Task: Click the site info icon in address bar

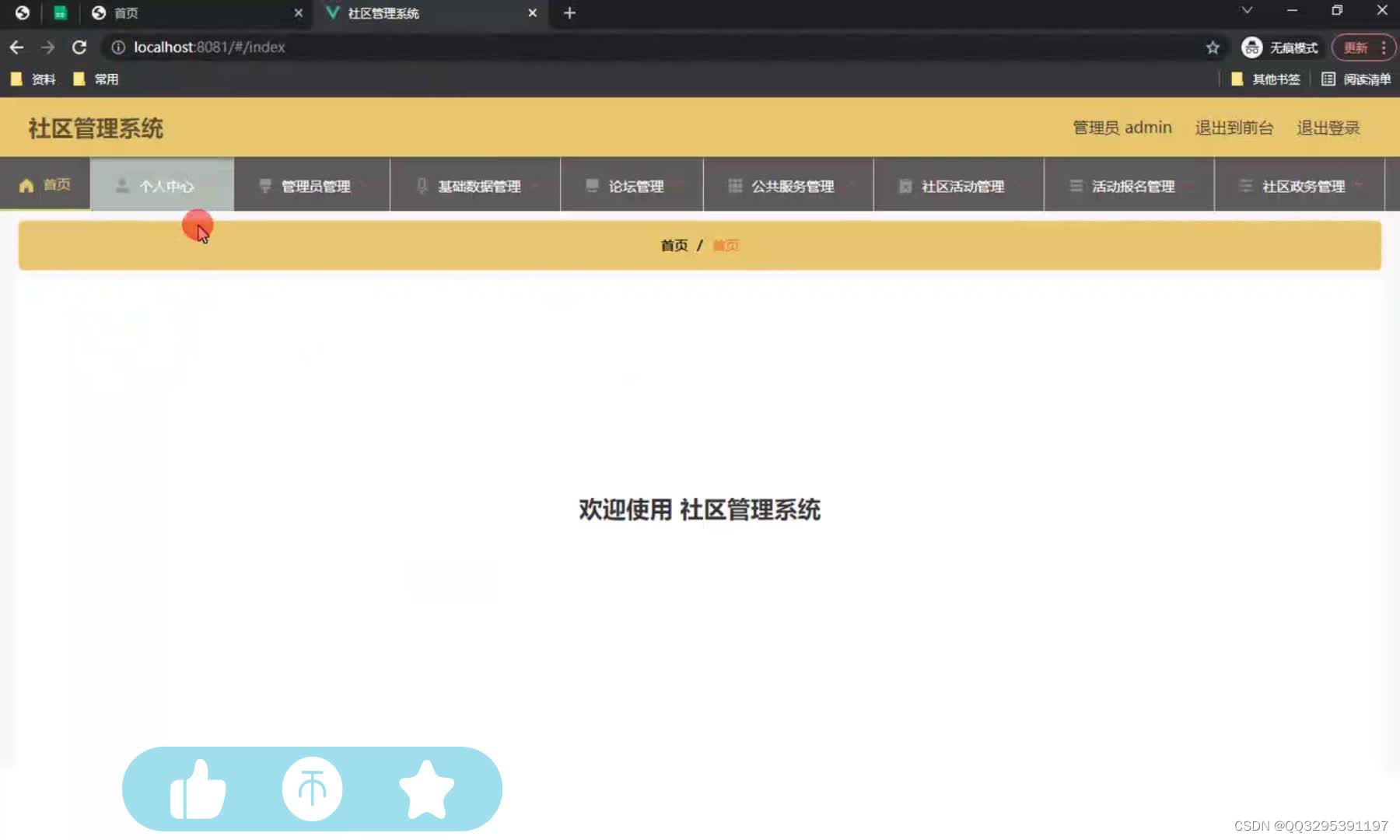Action: 118,47
